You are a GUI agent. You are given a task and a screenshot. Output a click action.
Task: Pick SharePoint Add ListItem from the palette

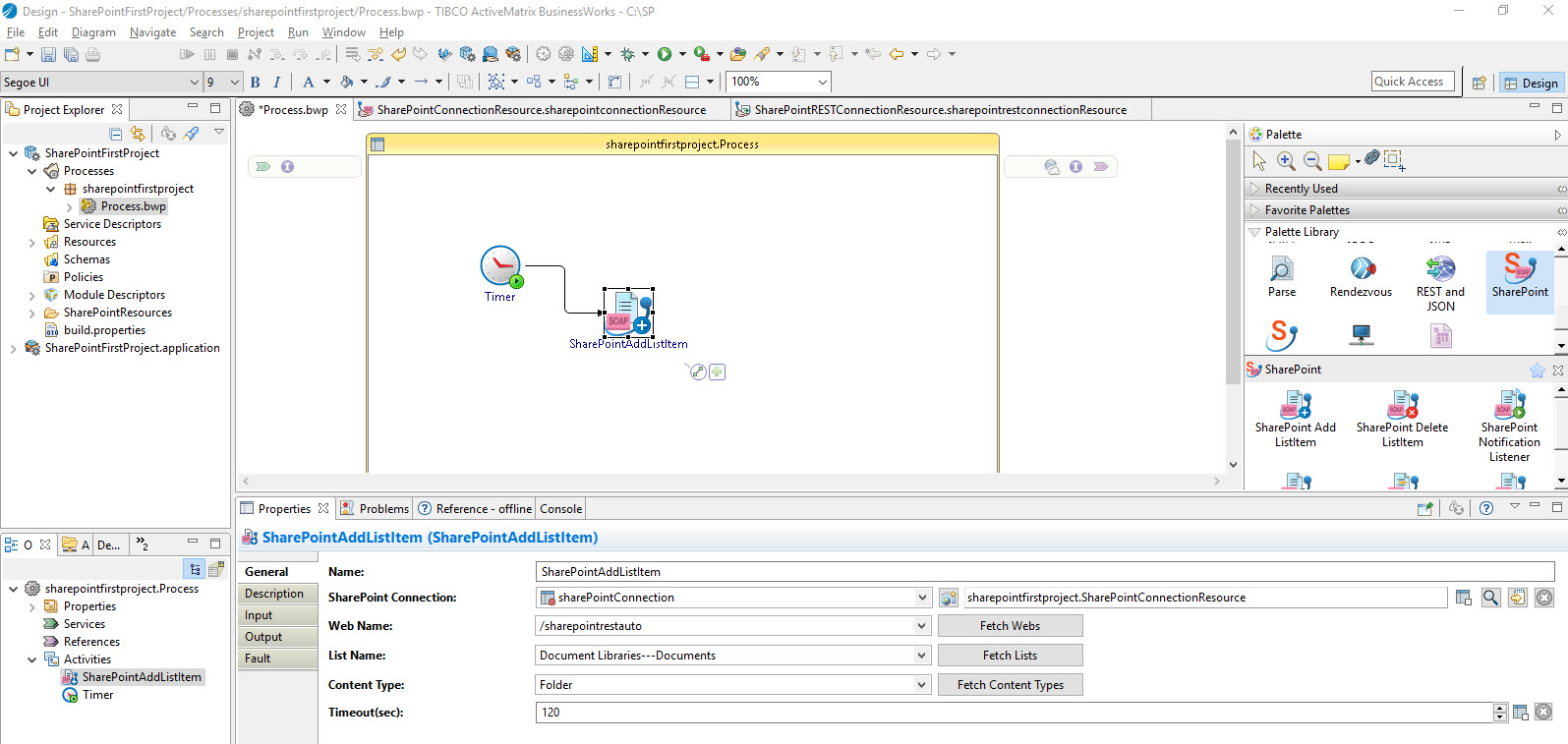tap(1296, 420)
